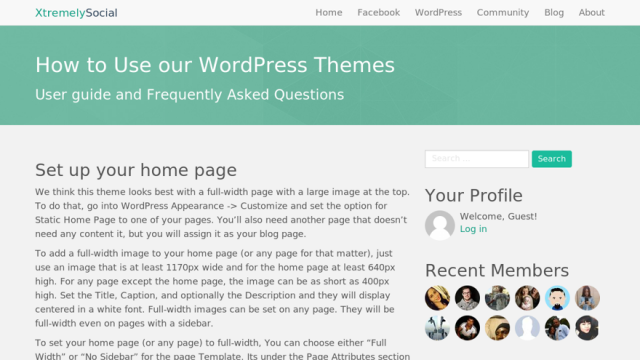Select first avatar in second members row
640x360 pixels.
click(437, 328)
